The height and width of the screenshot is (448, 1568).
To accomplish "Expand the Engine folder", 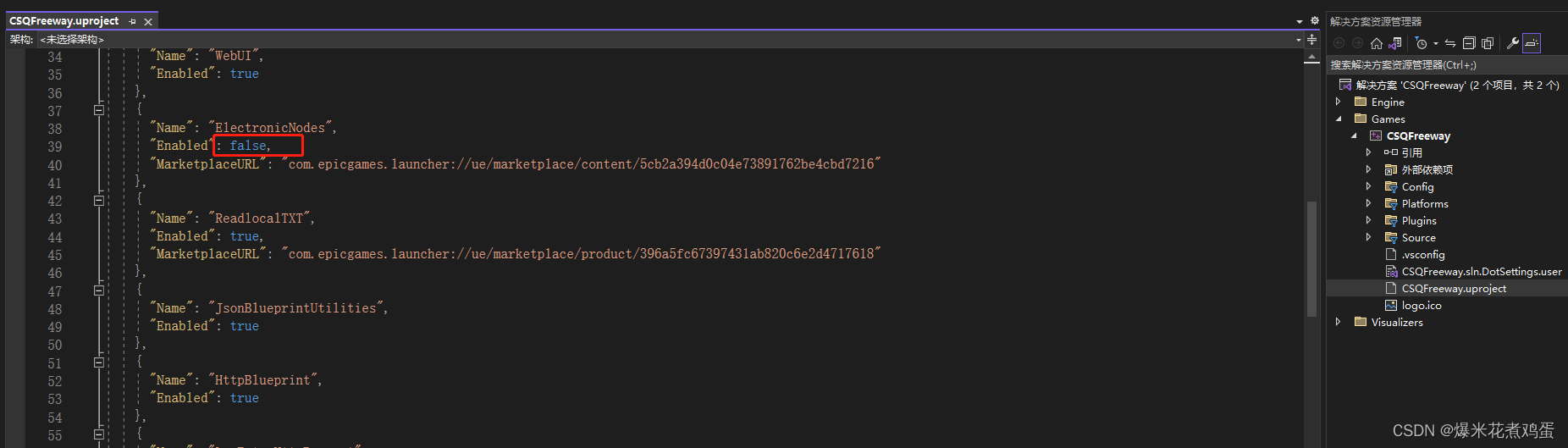I will point(1339,102).
